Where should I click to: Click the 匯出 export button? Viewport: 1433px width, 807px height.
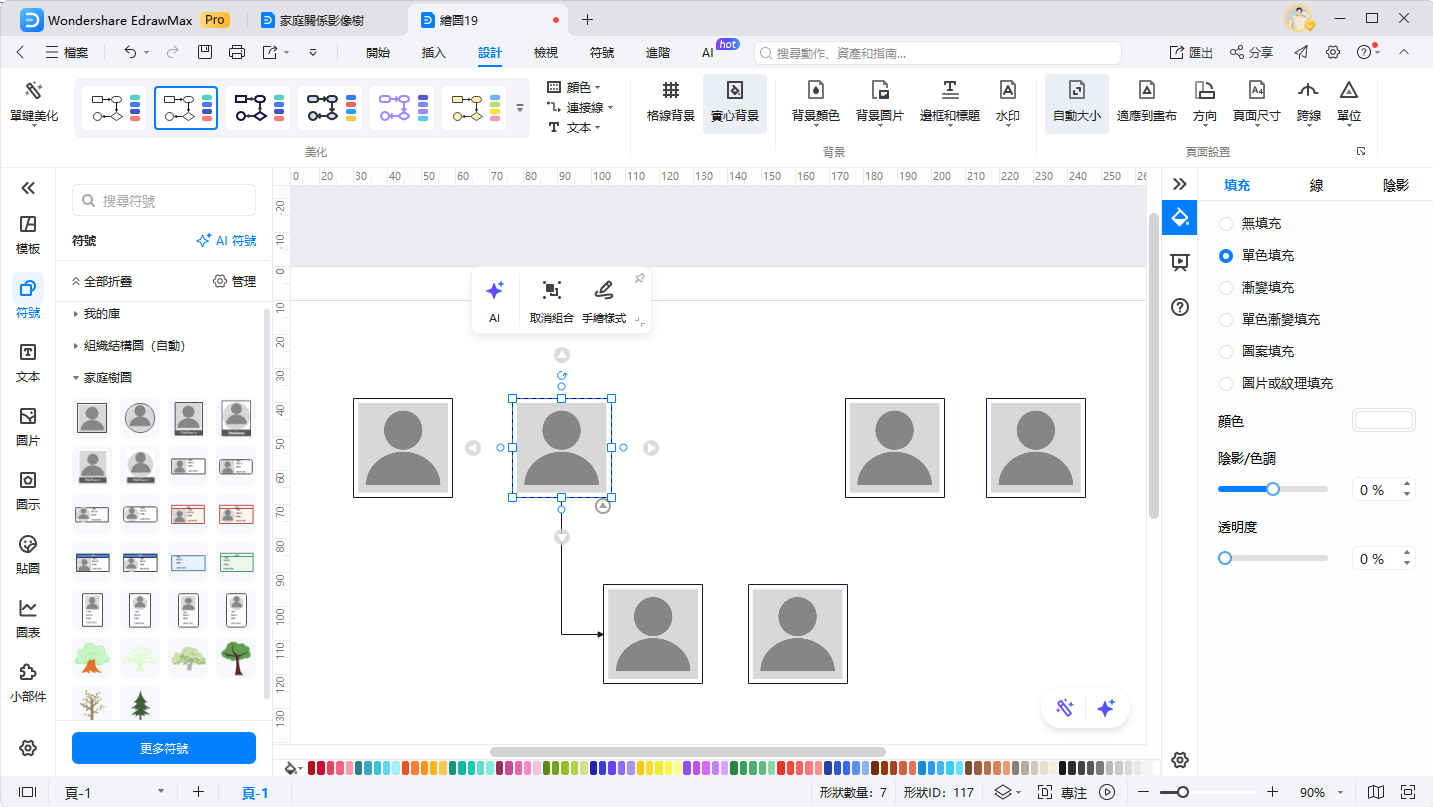1191,53
